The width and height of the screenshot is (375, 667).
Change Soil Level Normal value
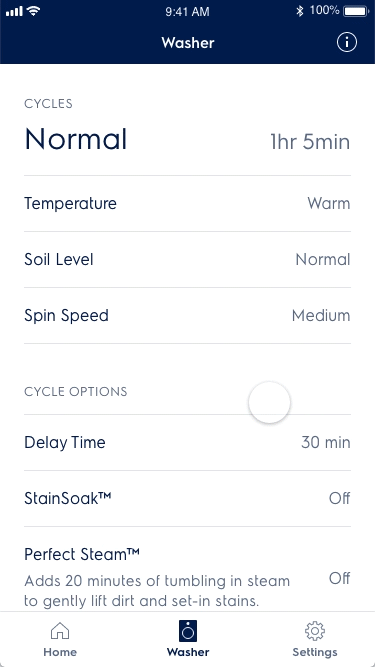coord(323,259)
